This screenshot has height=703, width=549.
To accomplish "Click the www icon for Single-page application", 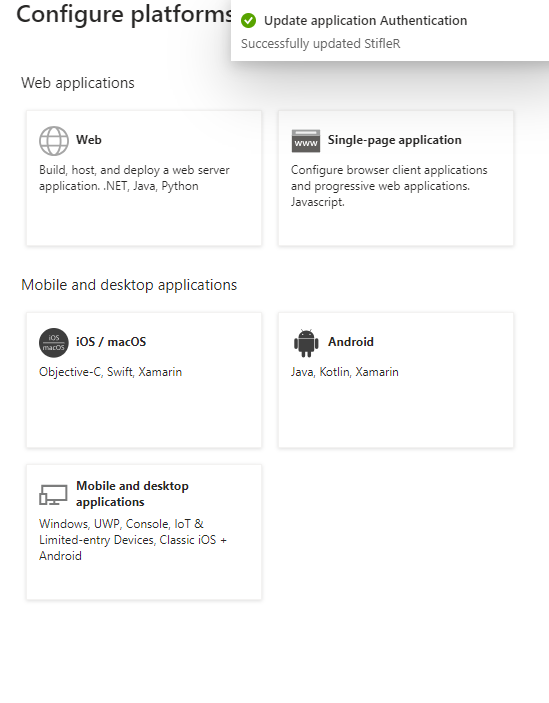I will point(306,141).
